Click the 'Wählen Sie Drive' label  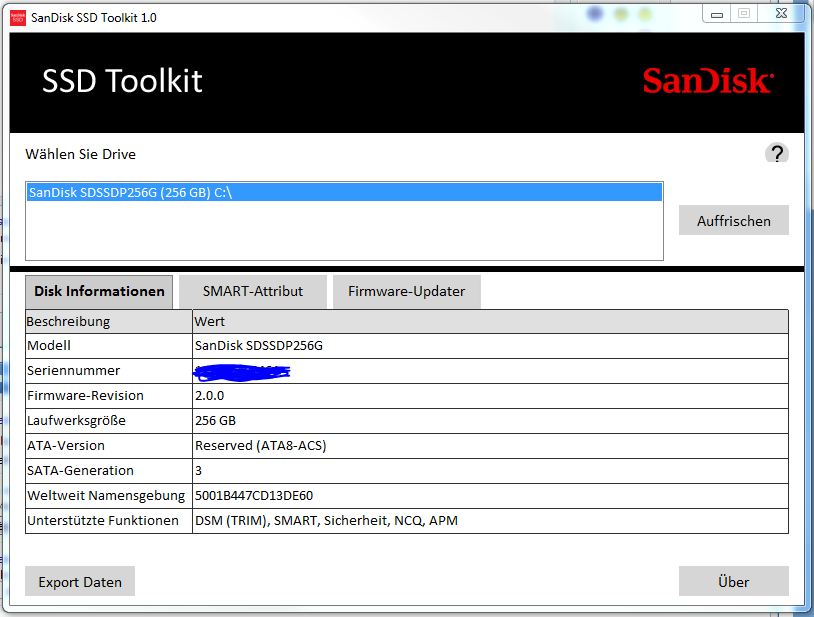80,154
